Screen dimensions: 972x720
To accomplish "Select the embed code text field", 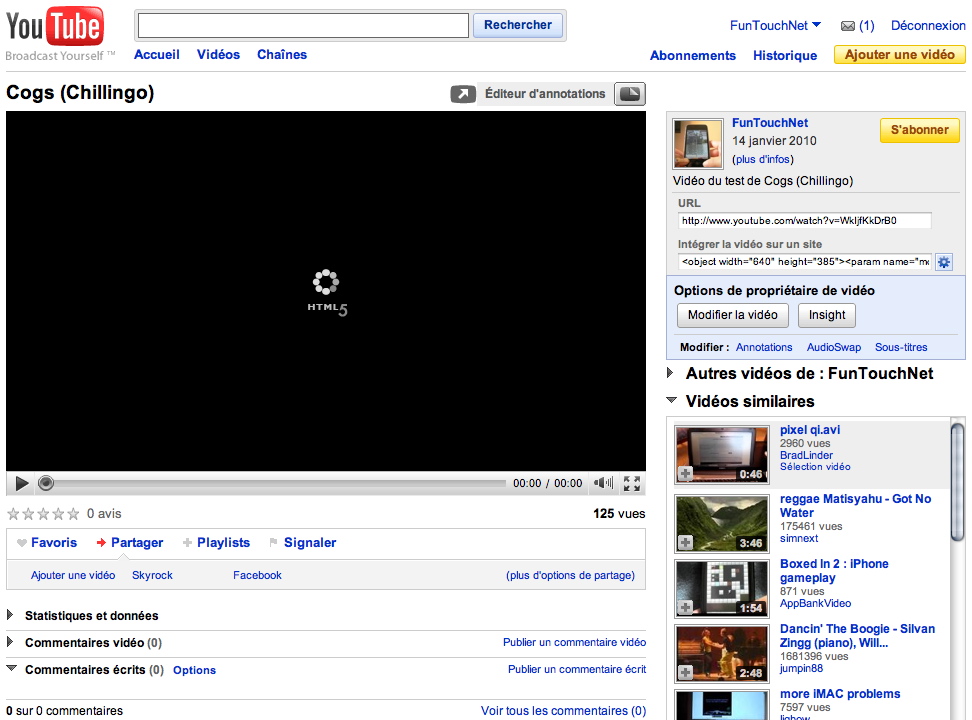I will 805,262.
